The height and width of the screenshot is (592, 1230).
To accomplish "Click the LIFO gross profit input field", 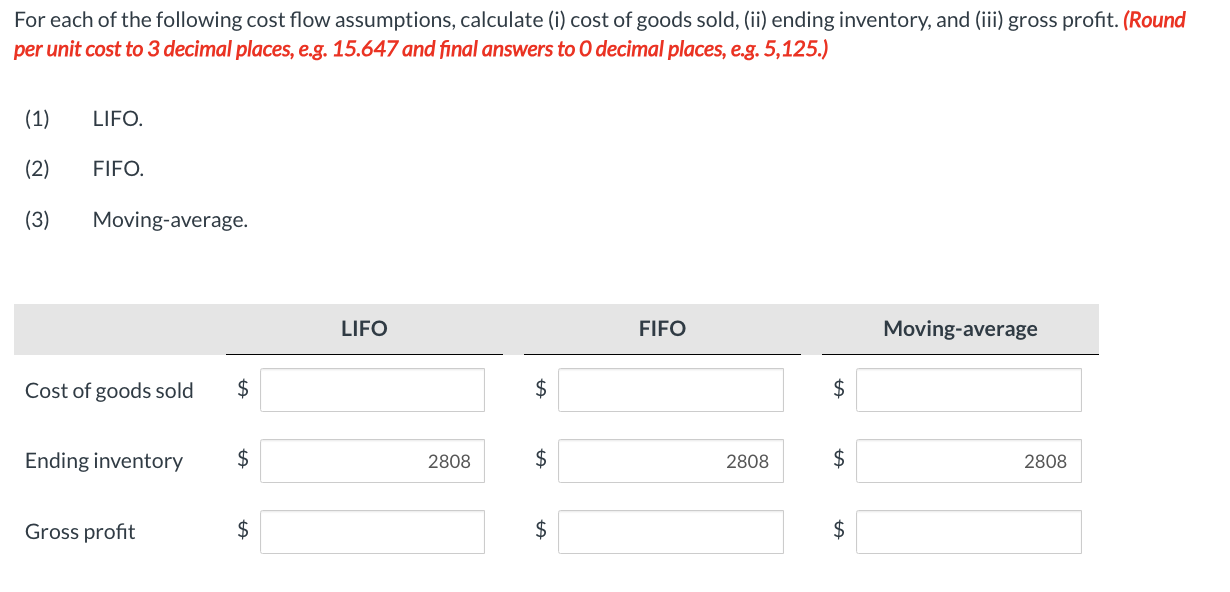I will (371, 531).
